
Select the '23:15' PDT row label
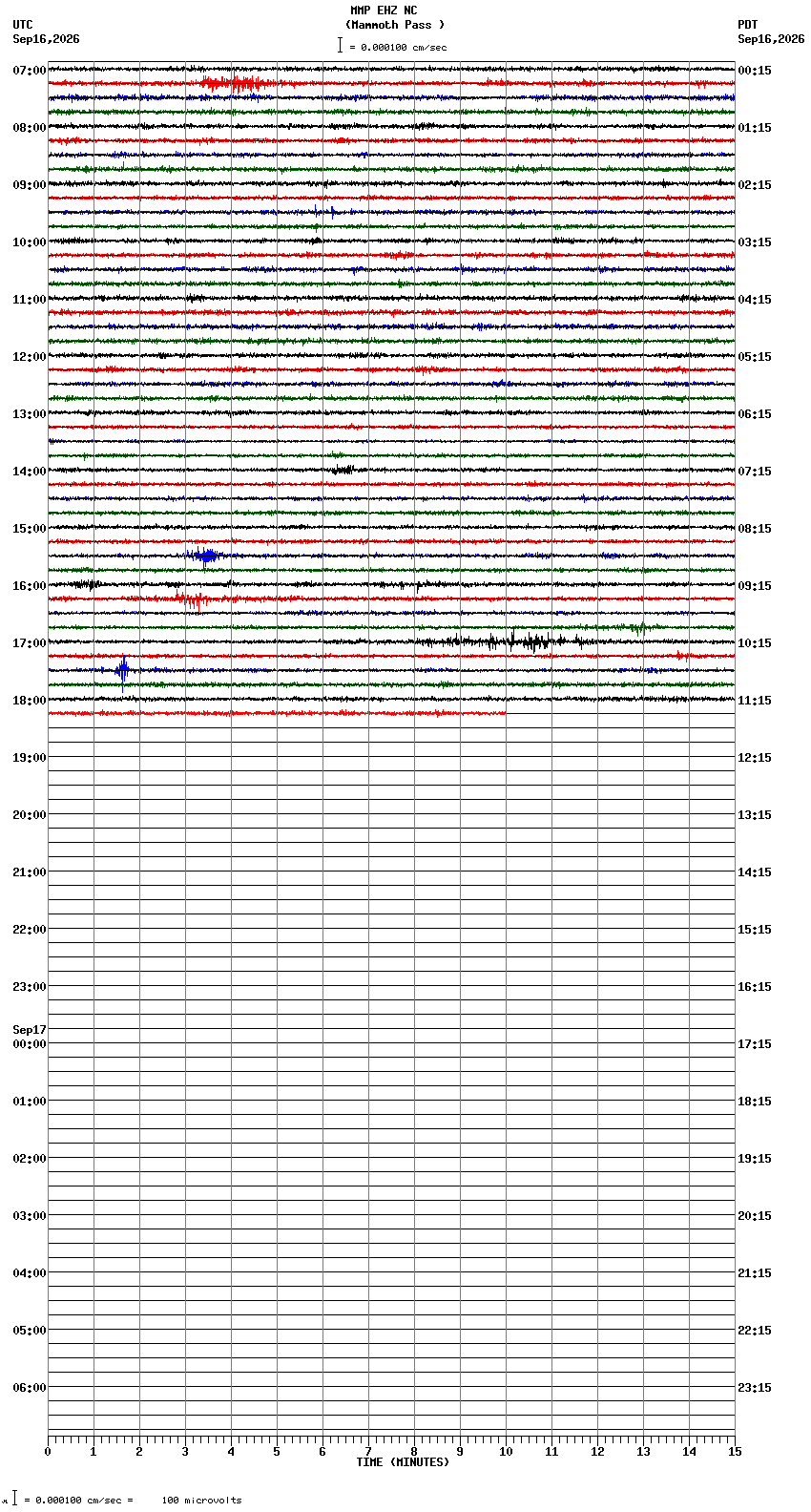pos(755,1388)
